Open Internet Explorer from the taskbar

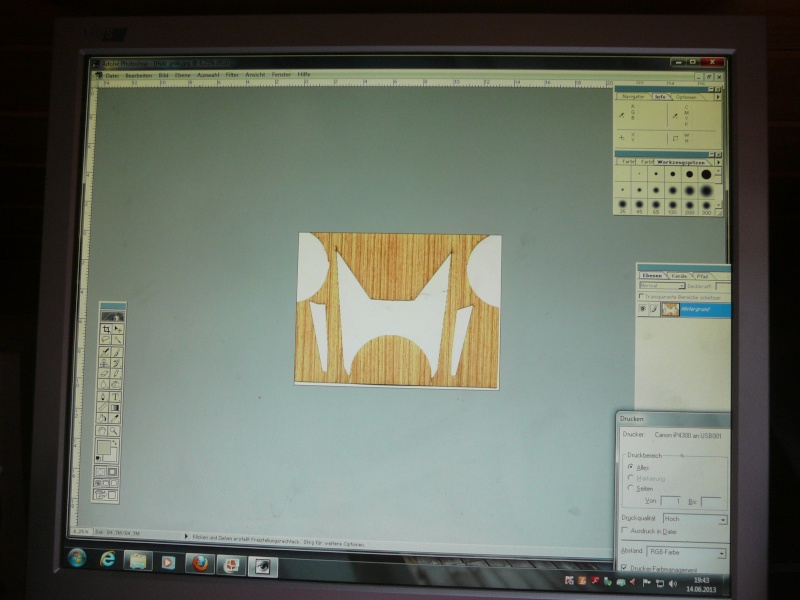click(x=107, y=559)
